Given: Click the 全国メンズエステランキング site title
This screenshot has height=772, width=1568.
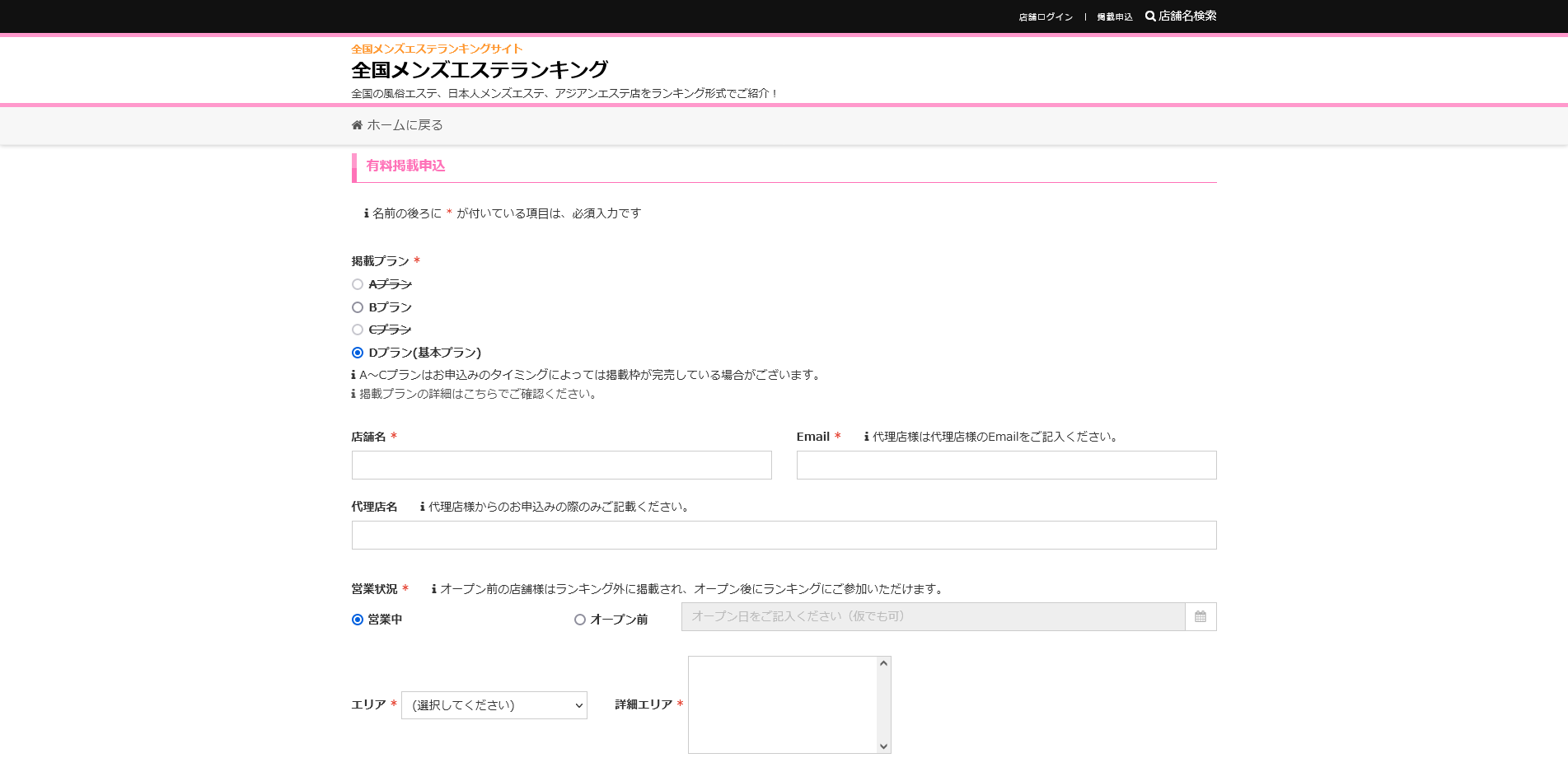Looking at the screenshot, I should (480, 70).
